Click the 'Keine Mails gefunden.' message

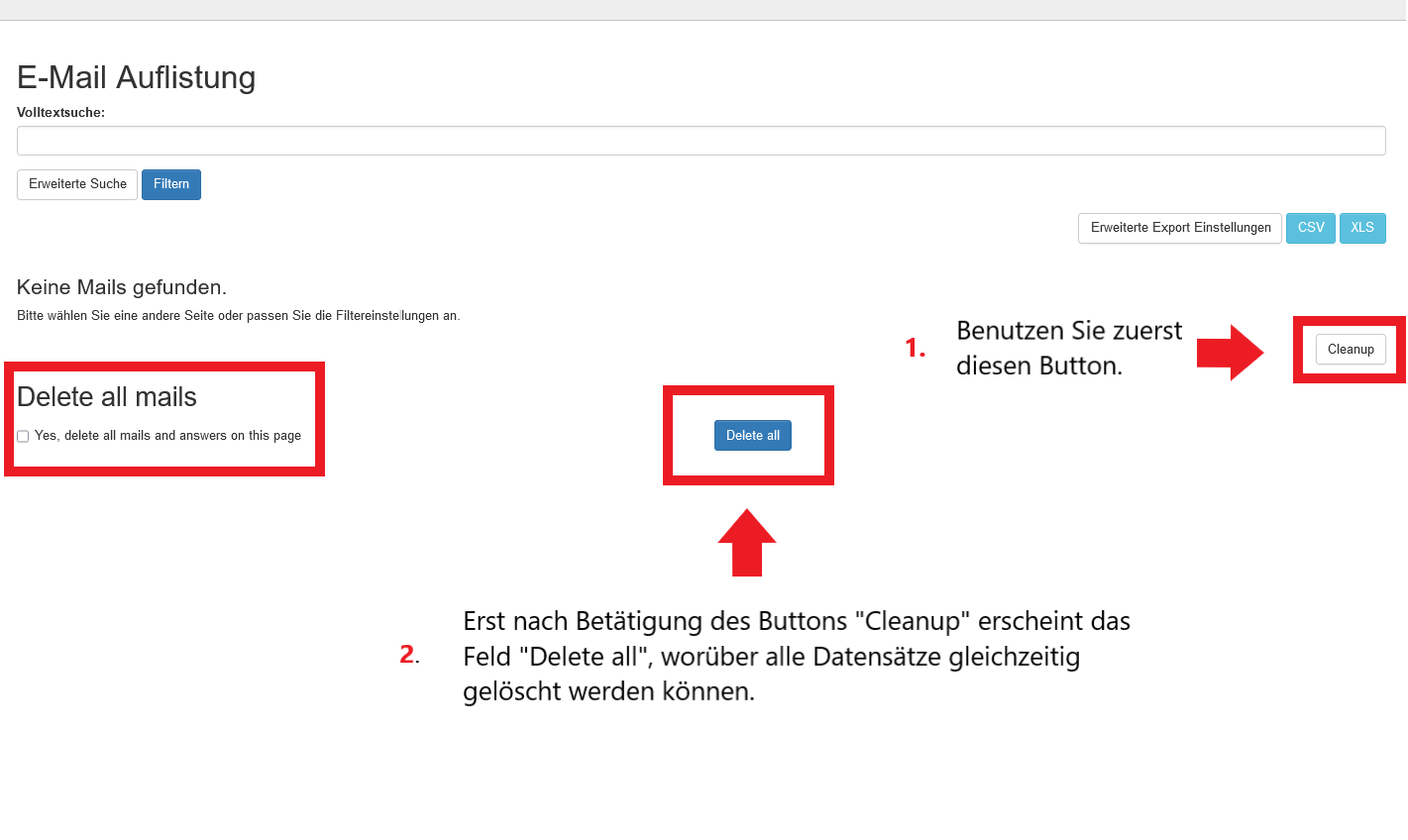pos(122,287)
